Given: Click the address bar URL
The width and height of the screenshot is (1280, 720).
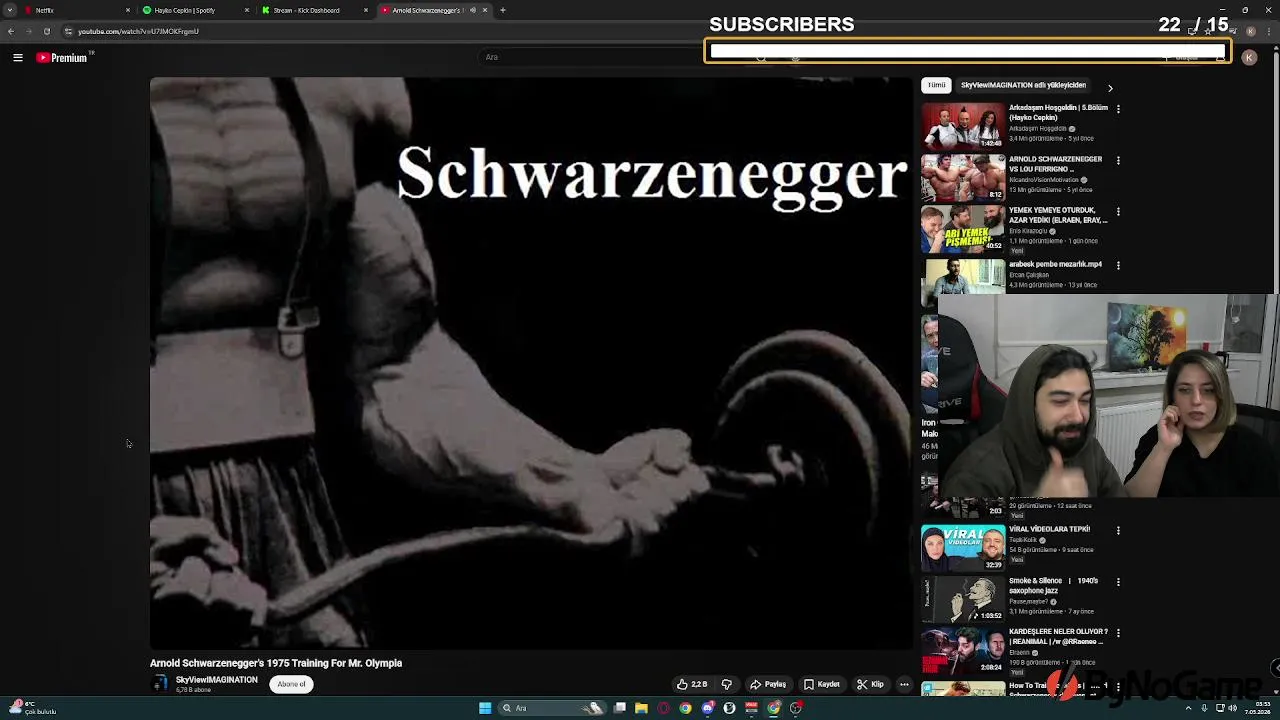Looking at the screenshot, I should click(x=138, y=31).
